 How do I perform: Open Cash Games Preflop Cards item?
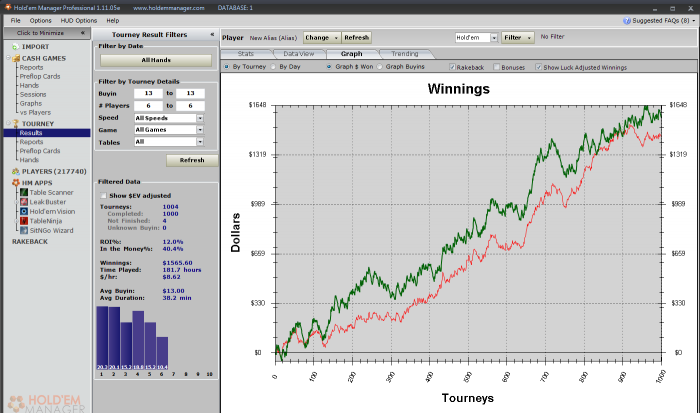tap(40, 76)
